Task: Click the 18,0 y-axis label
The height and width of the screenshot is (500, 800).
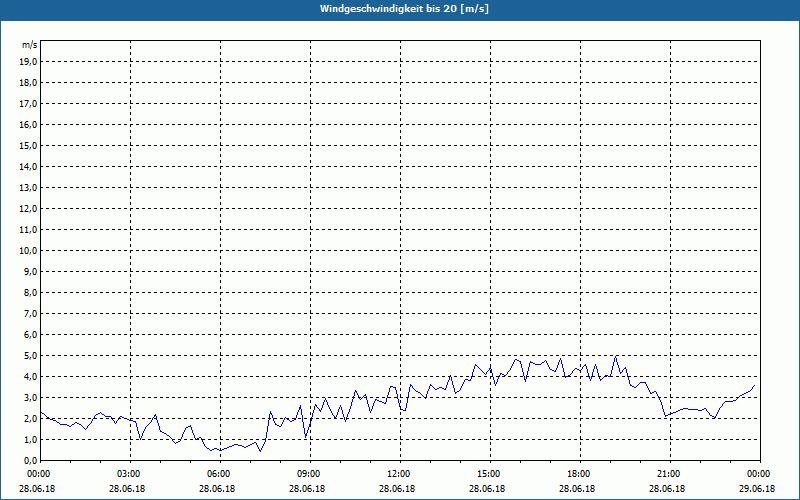Action: (28, 83)
